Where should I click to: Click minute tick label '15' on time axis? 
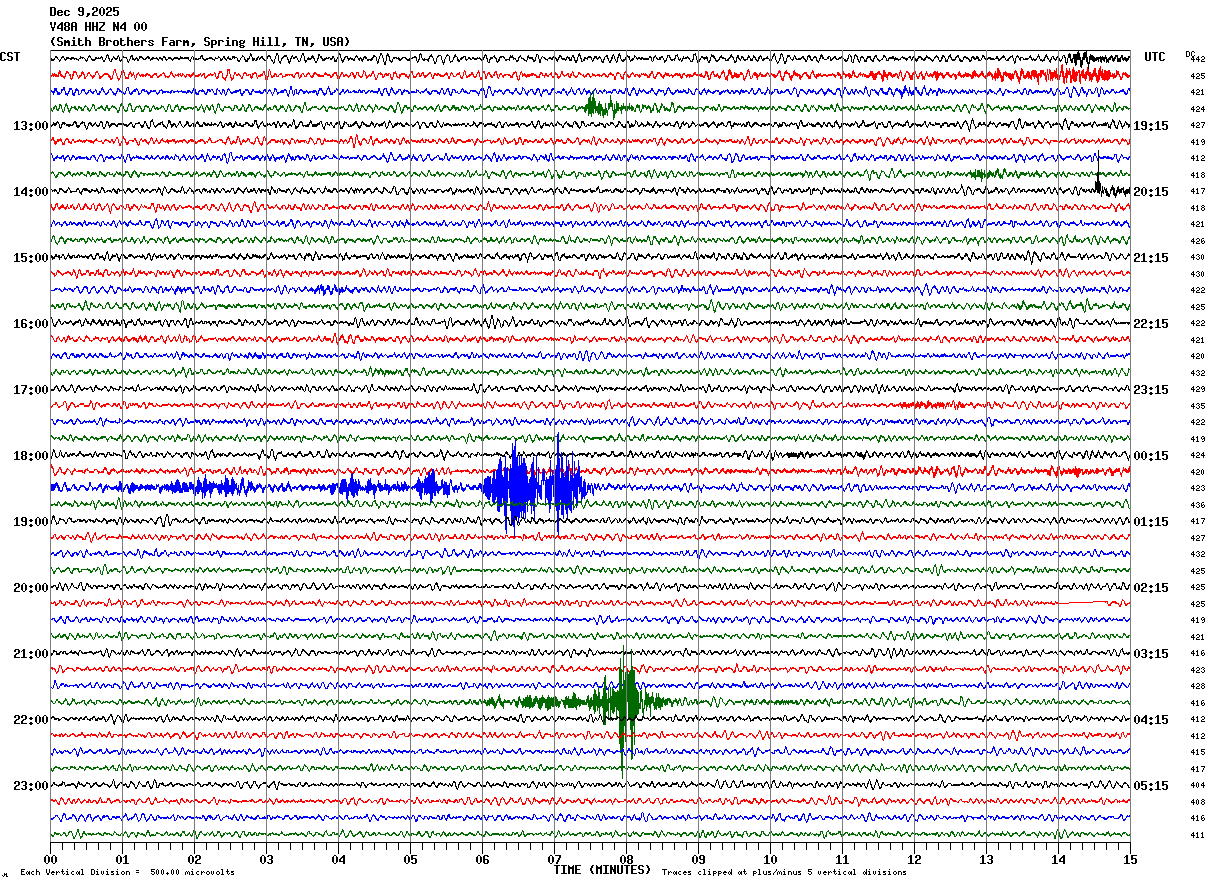pyautogui.click(x=1130, y=859)
